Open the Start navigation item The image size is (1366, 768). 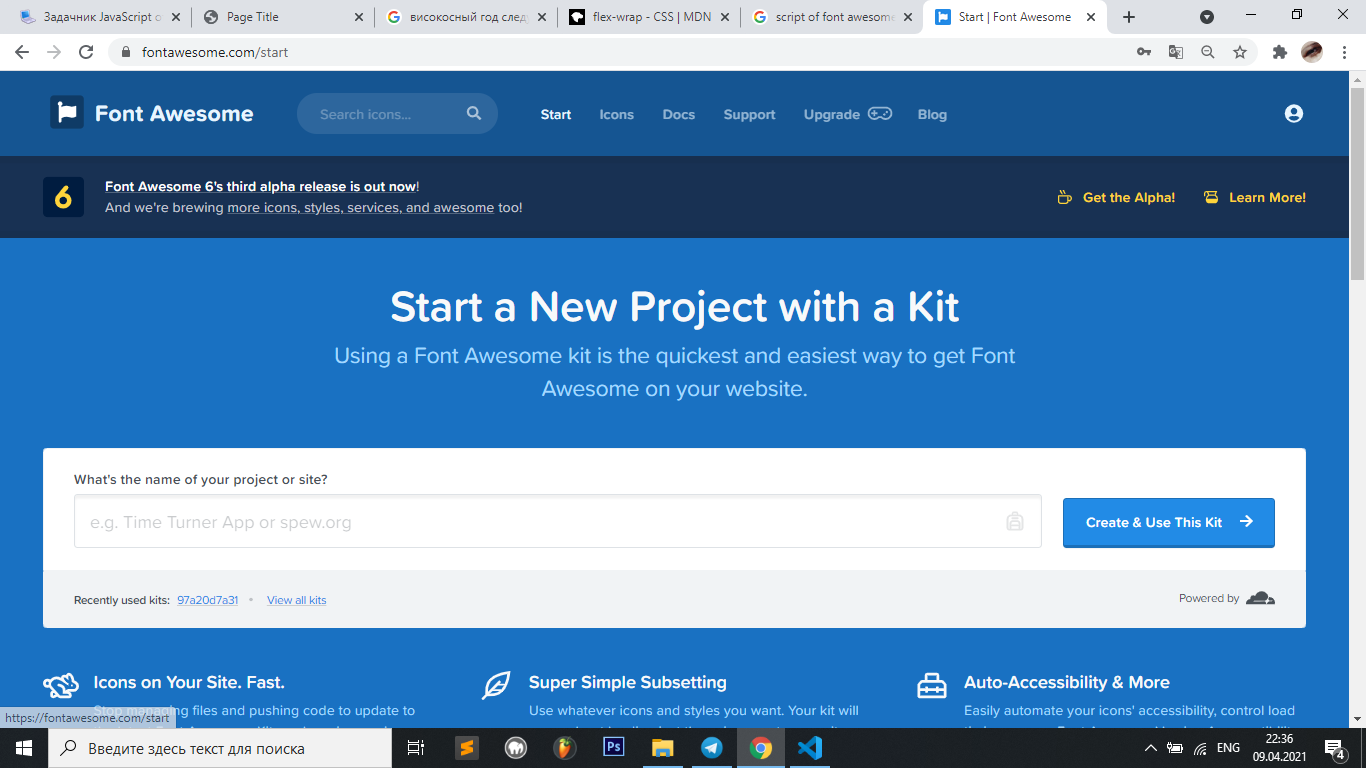coord(556,114)
